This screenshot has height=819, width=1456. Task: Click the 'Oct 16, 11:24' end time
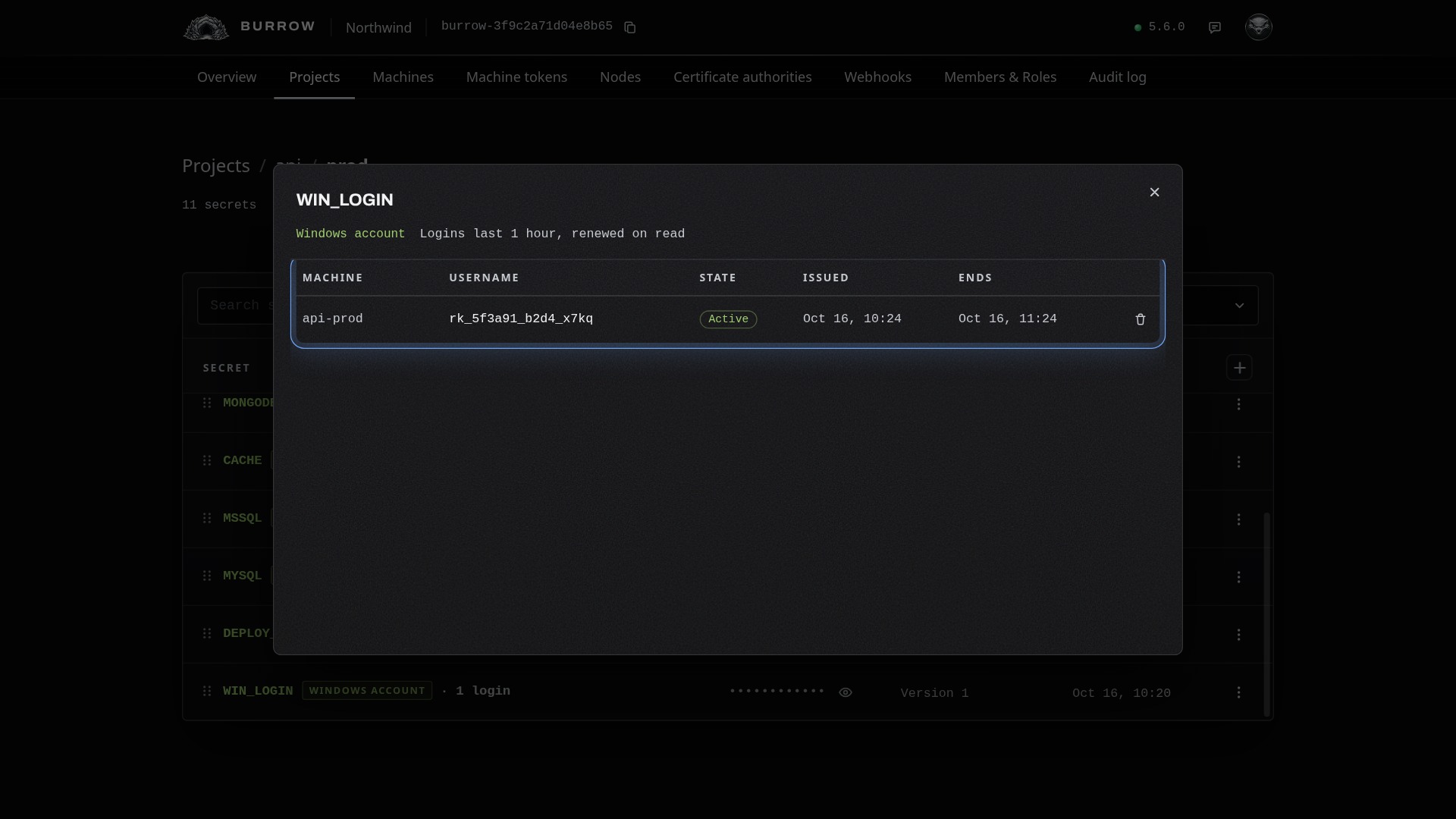pos(1007,319)
